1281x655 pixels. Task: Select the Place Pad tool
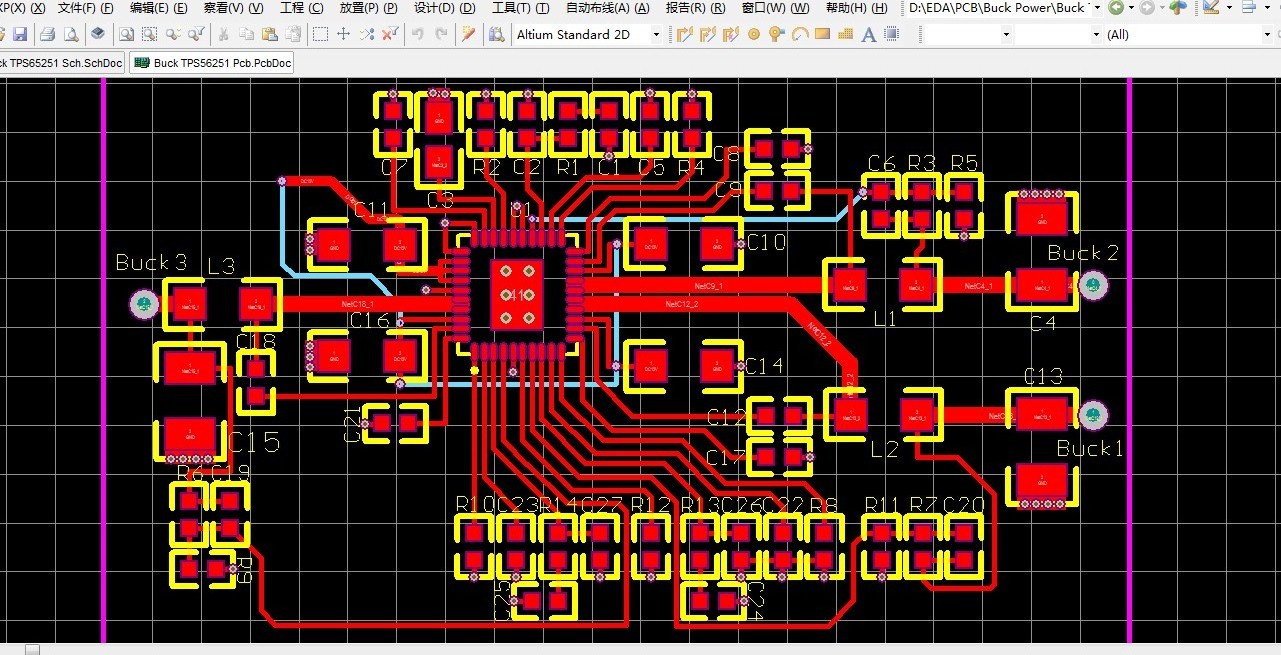[754, 34]
